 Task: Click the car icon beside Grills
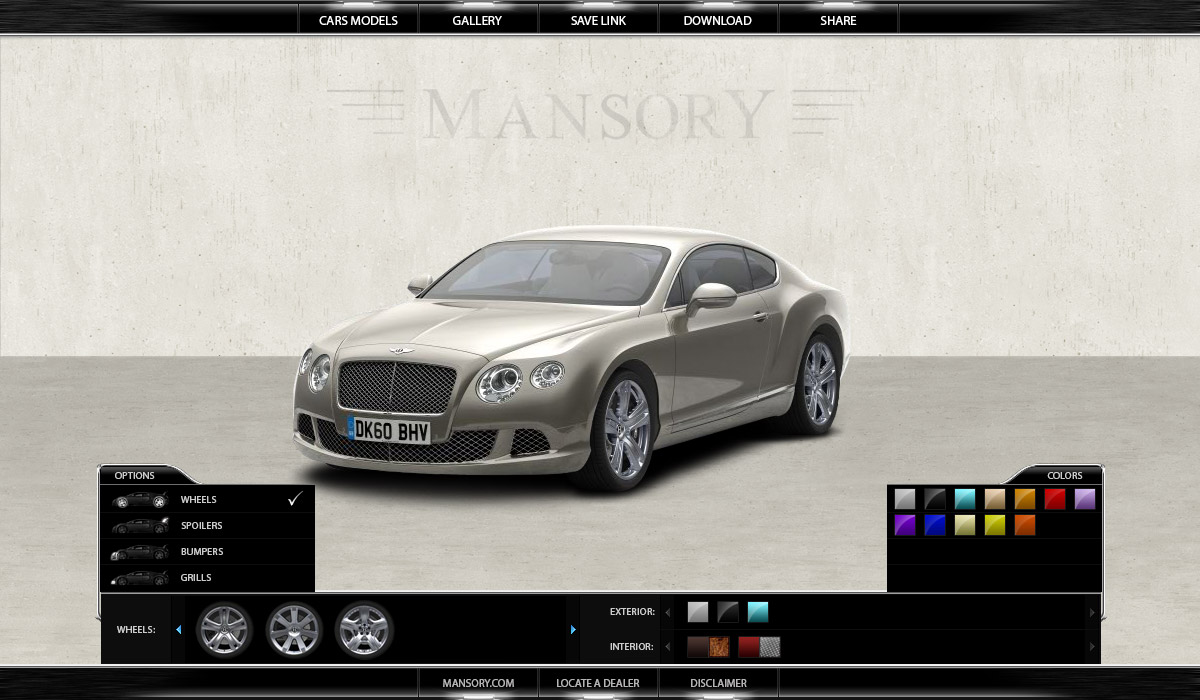click(x=139, y=577)
